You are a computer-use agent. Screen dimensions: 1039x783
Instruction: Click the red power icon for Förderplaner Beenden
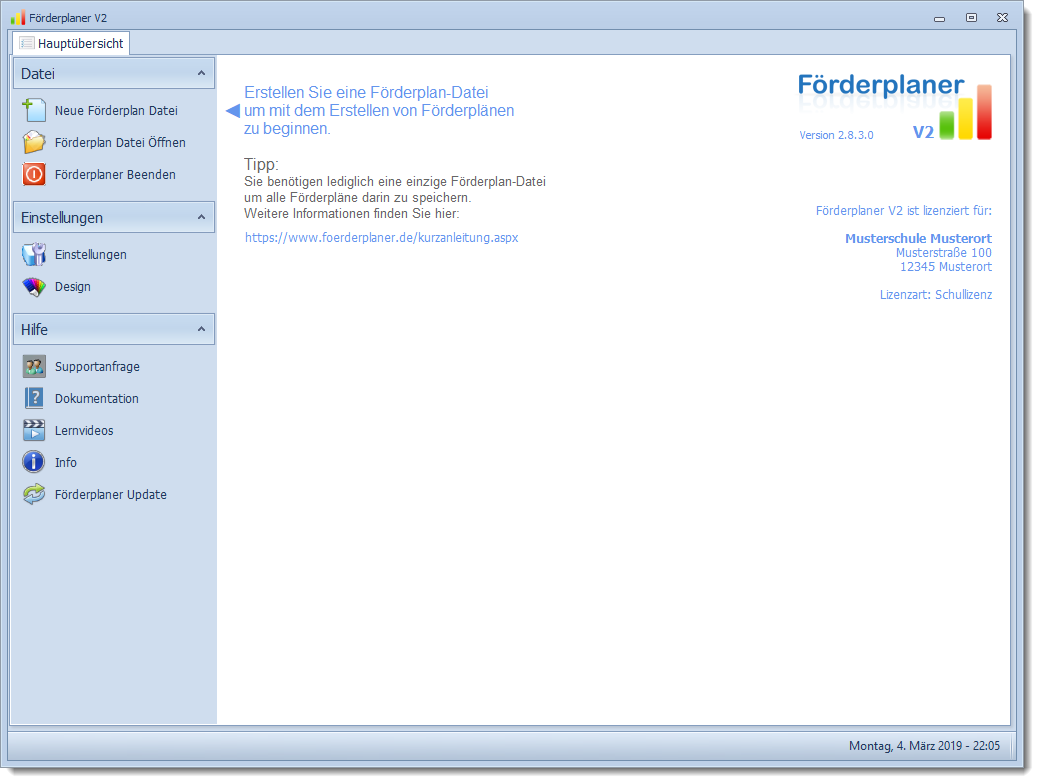34,174
